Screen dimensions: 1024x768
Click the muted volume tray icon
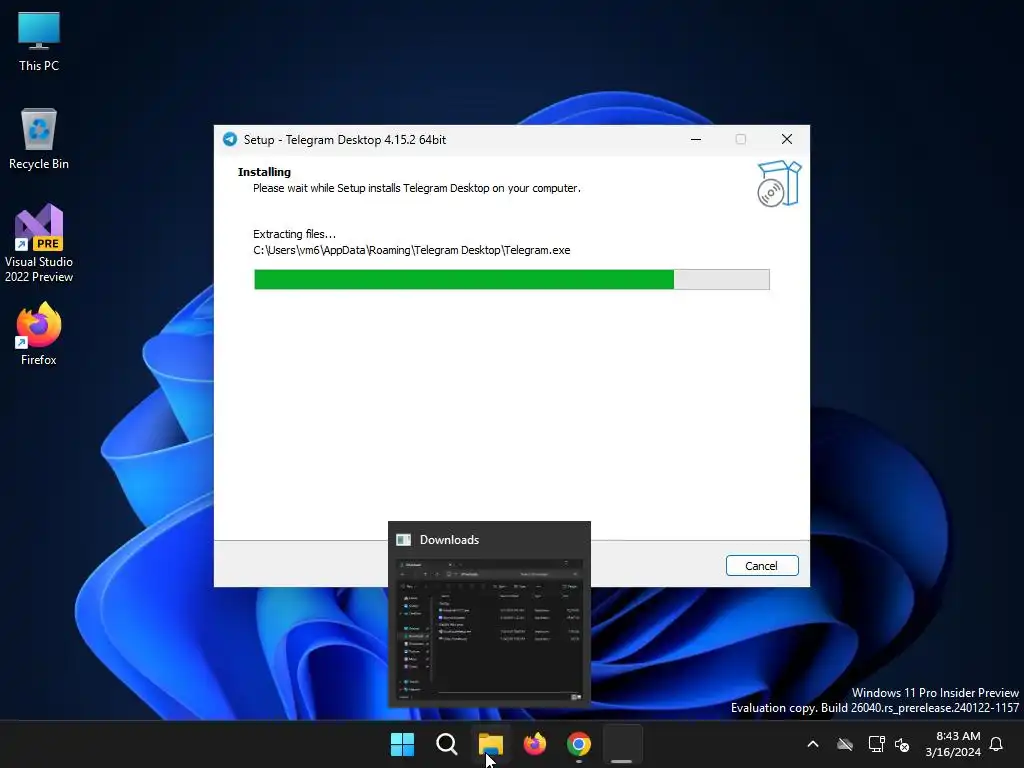(x=902, y=744)
